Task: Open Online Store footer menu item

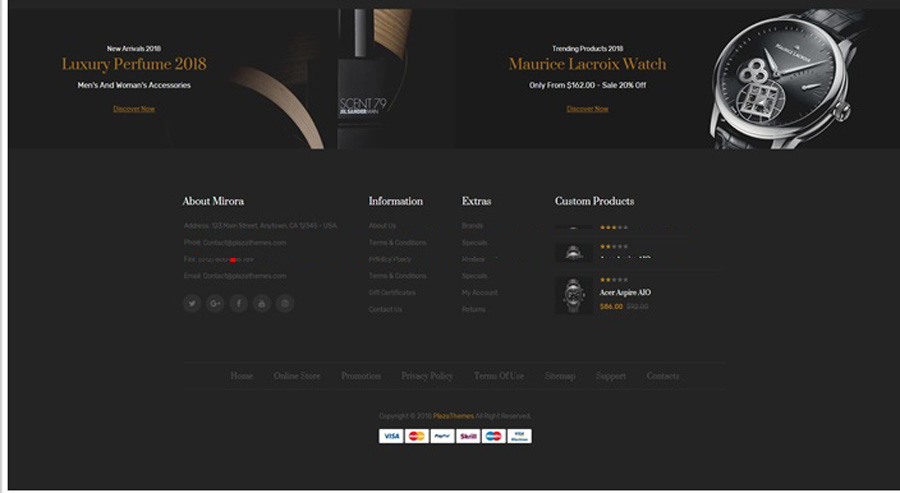Action: coord(297,376)
